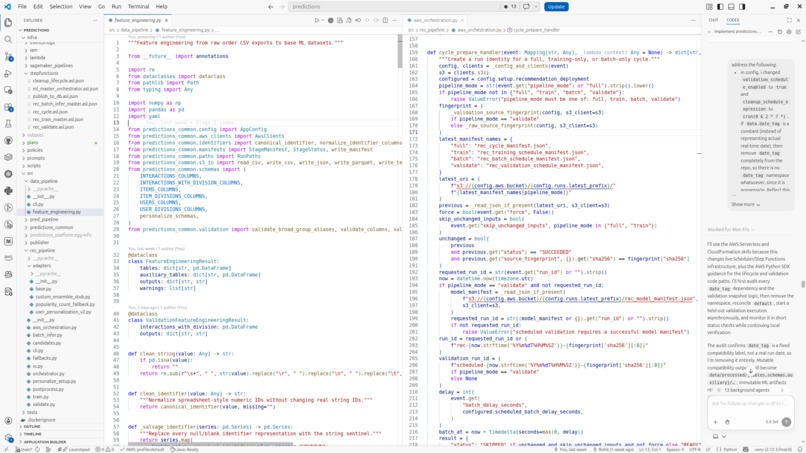Open the Selection menu
This screenshot has height=453, width=806.
[61, 7]
